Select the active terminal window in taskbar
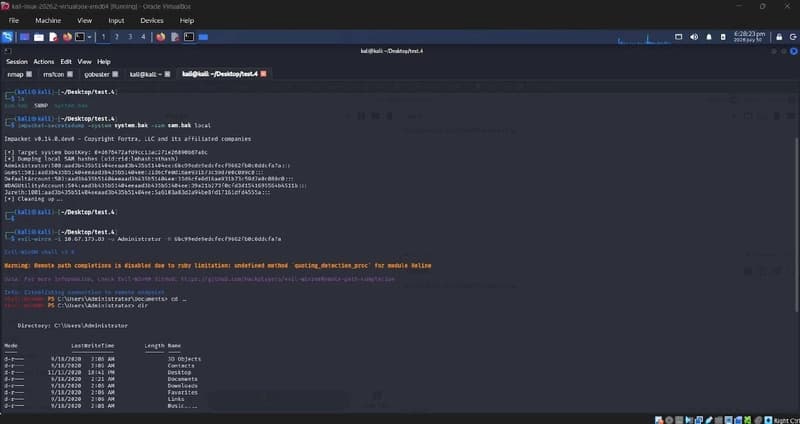The height and width of the screenshot is (424, 800). [x=189, y=37]
